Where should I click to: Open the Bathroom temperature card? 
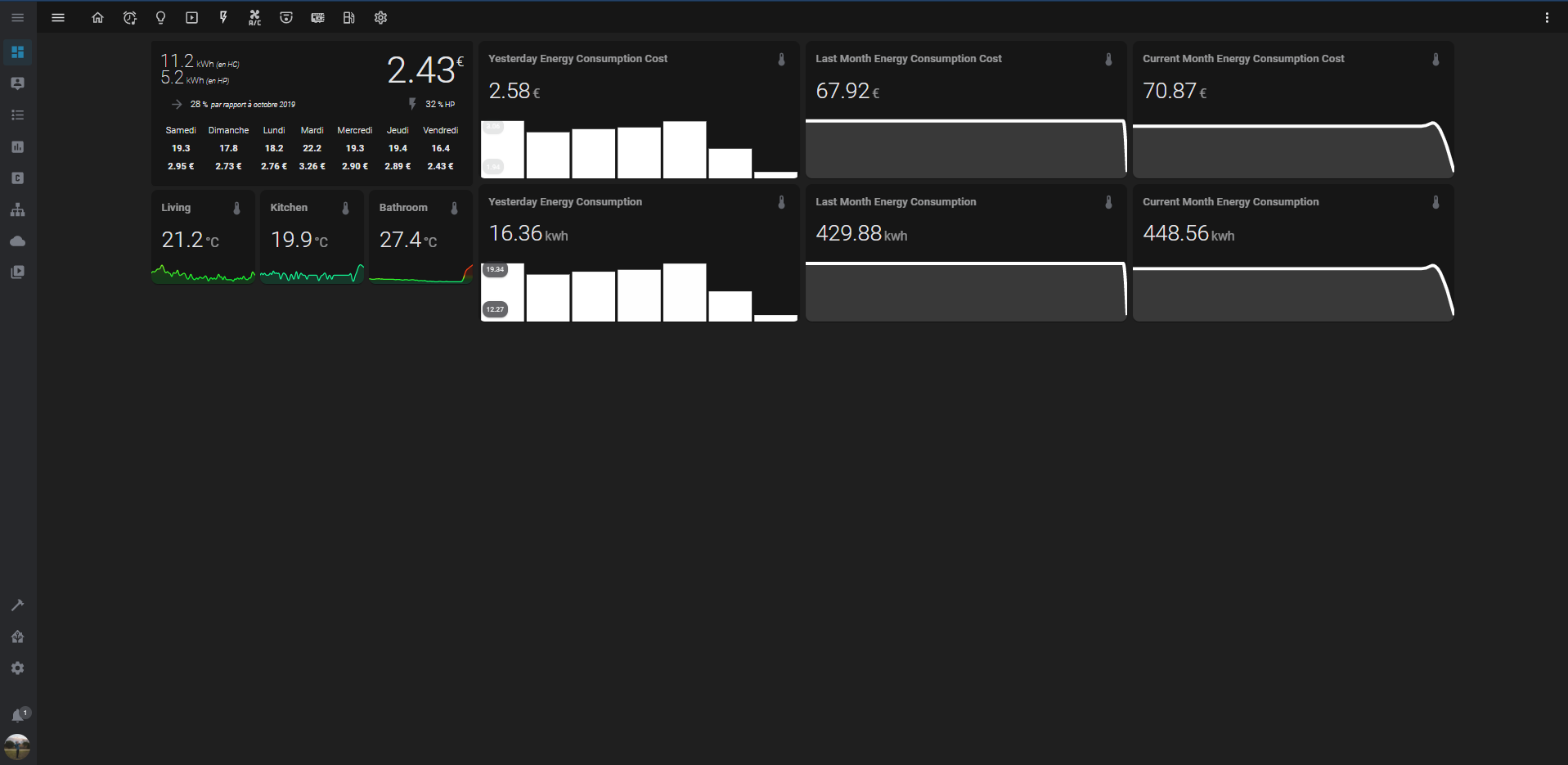pyautogui.click(x=420, y=237)
